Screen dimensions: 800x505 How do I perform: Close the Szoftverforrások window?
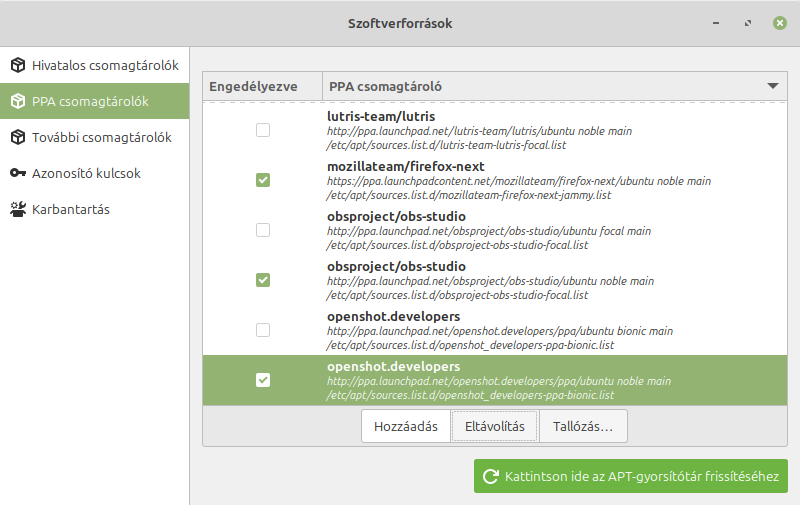[780, 23]
